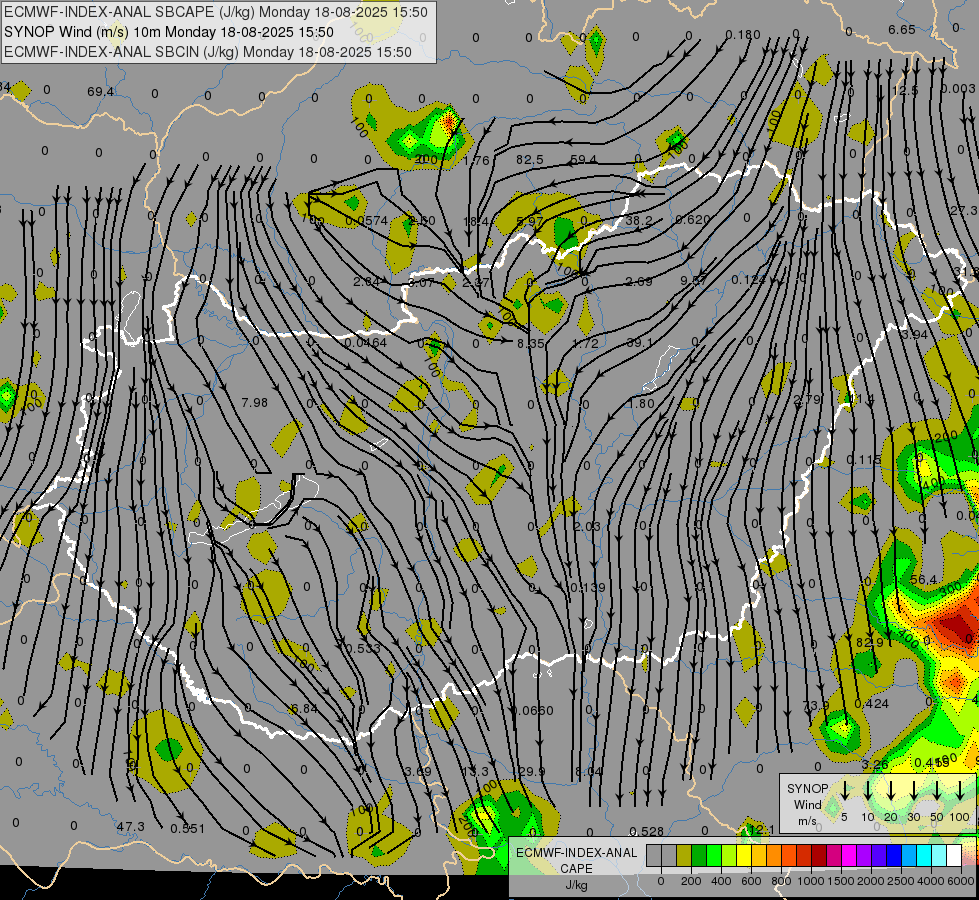Click the 0.533 value on the map
The image size is (979, 900).
coord(363,648)
